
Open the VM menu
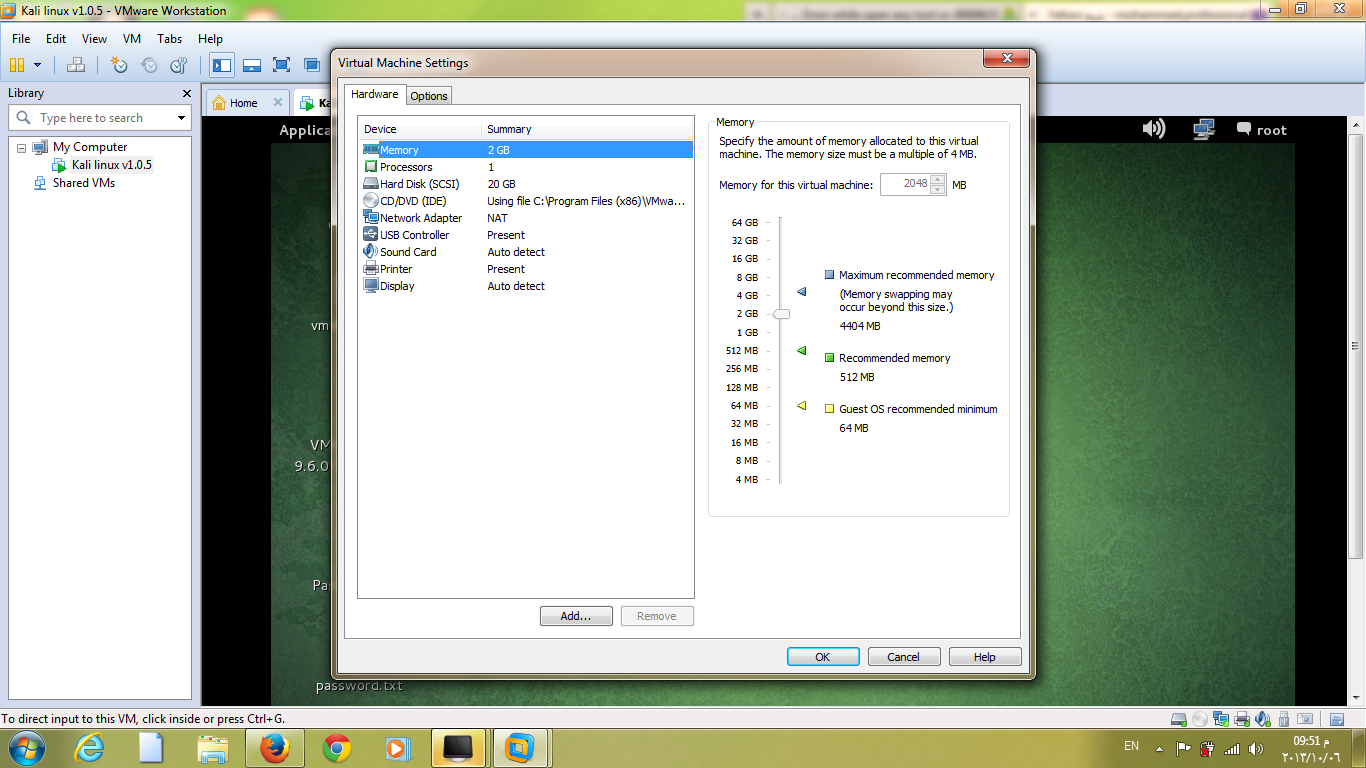pyautogui.click(x=132, y=39)
